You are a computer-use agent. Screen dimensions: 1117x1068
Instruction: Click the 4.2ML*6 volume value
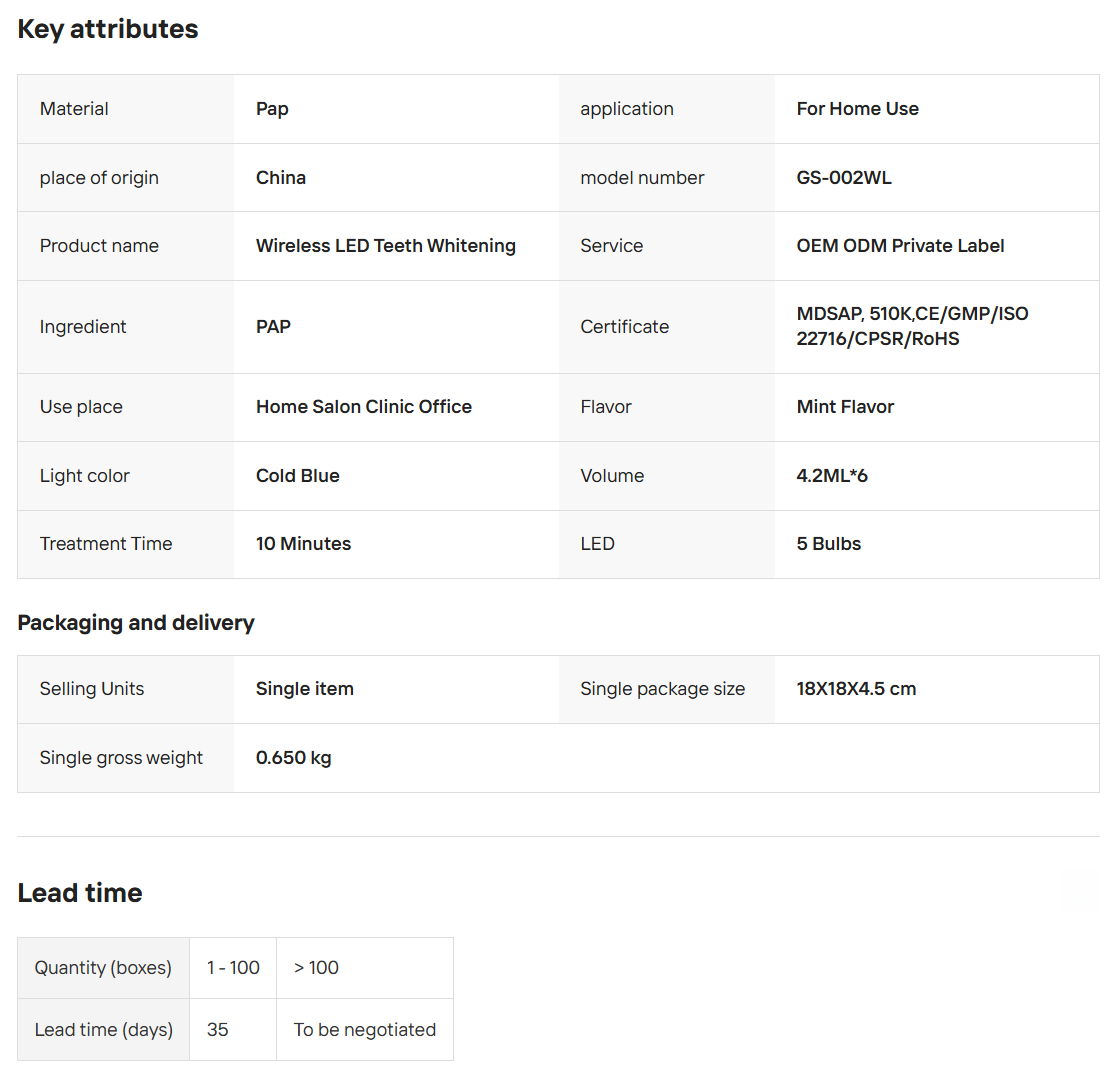[832, 476]
